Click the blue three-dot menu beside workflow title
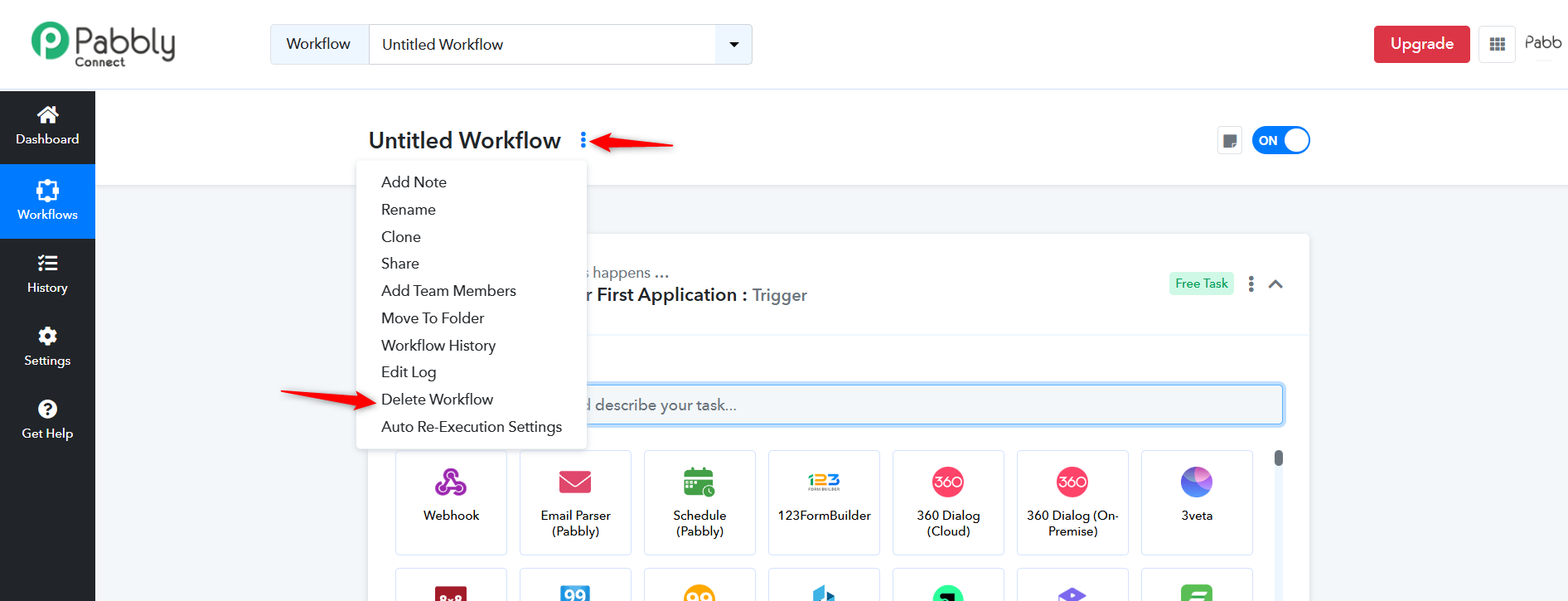 point(583,140)
